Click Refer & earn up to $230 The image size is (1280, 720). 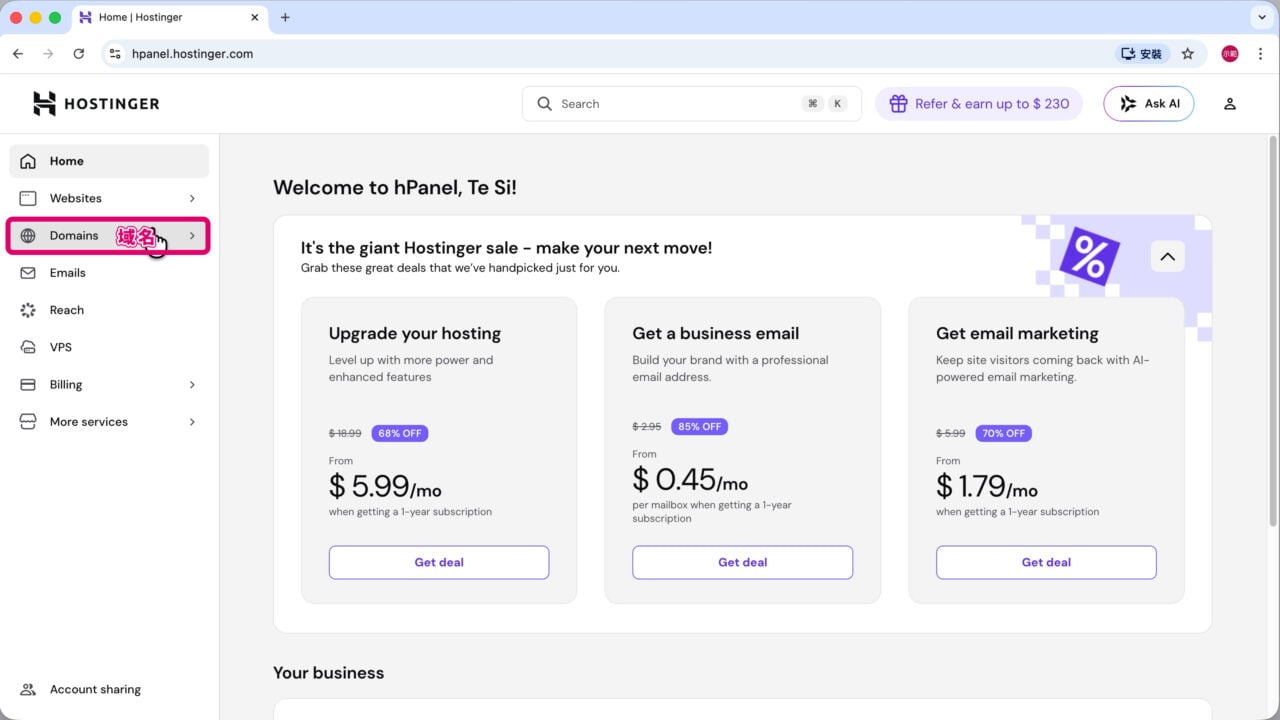979,104
